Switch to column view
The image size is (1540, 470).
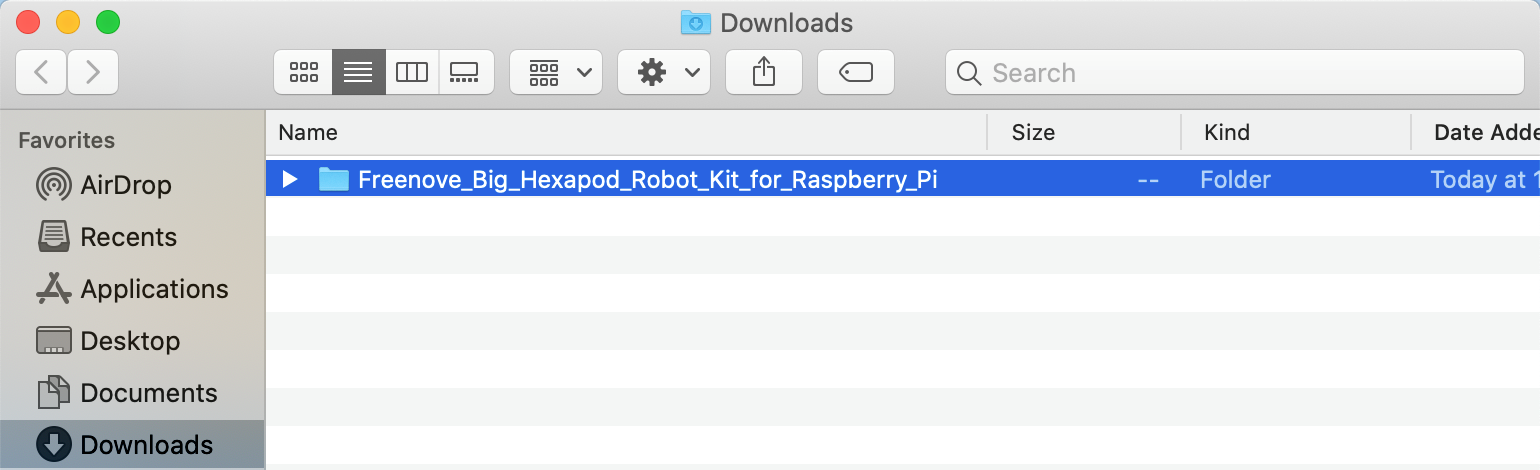(412, 72)
